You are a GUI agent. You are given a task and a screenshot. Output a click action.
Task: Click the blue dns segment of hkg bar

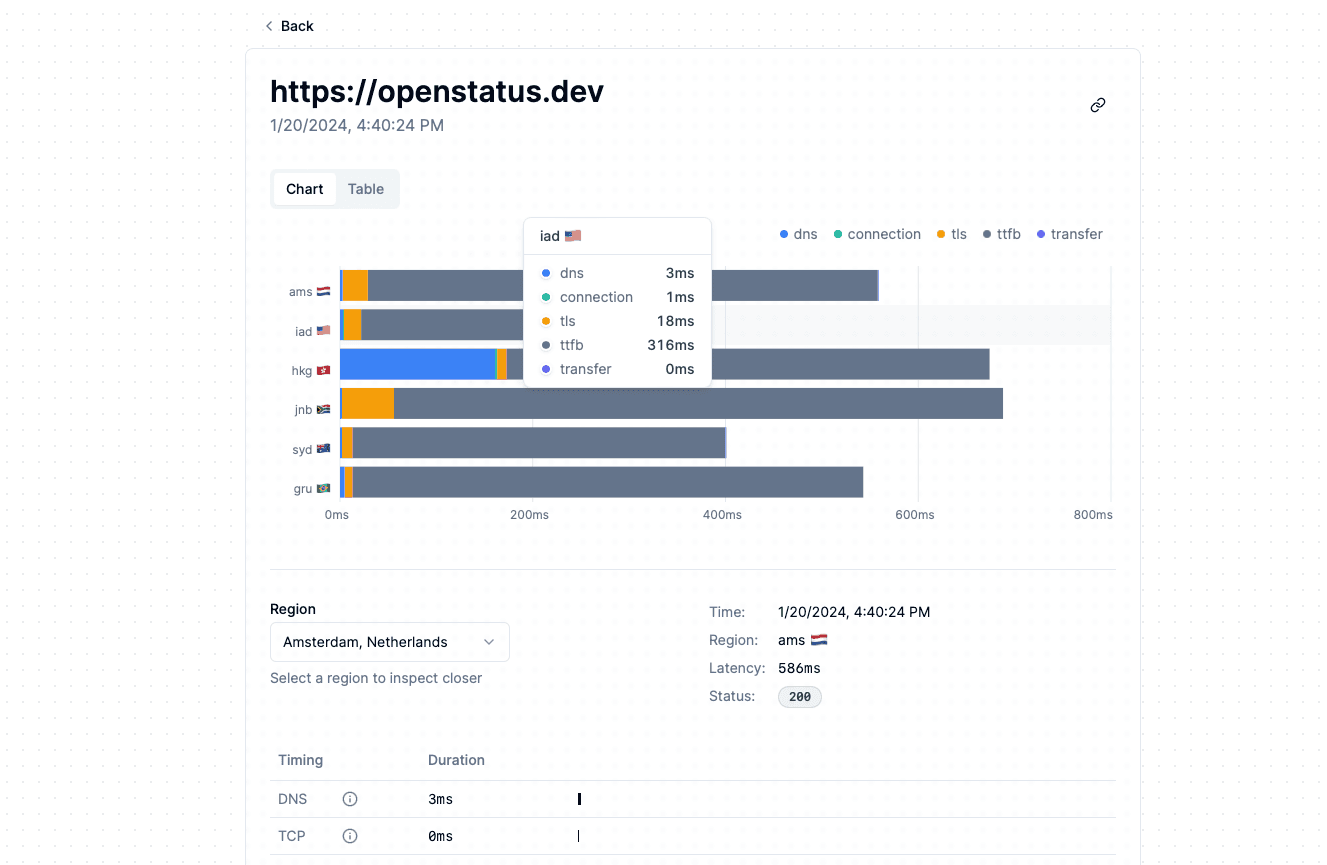[417, 364]
